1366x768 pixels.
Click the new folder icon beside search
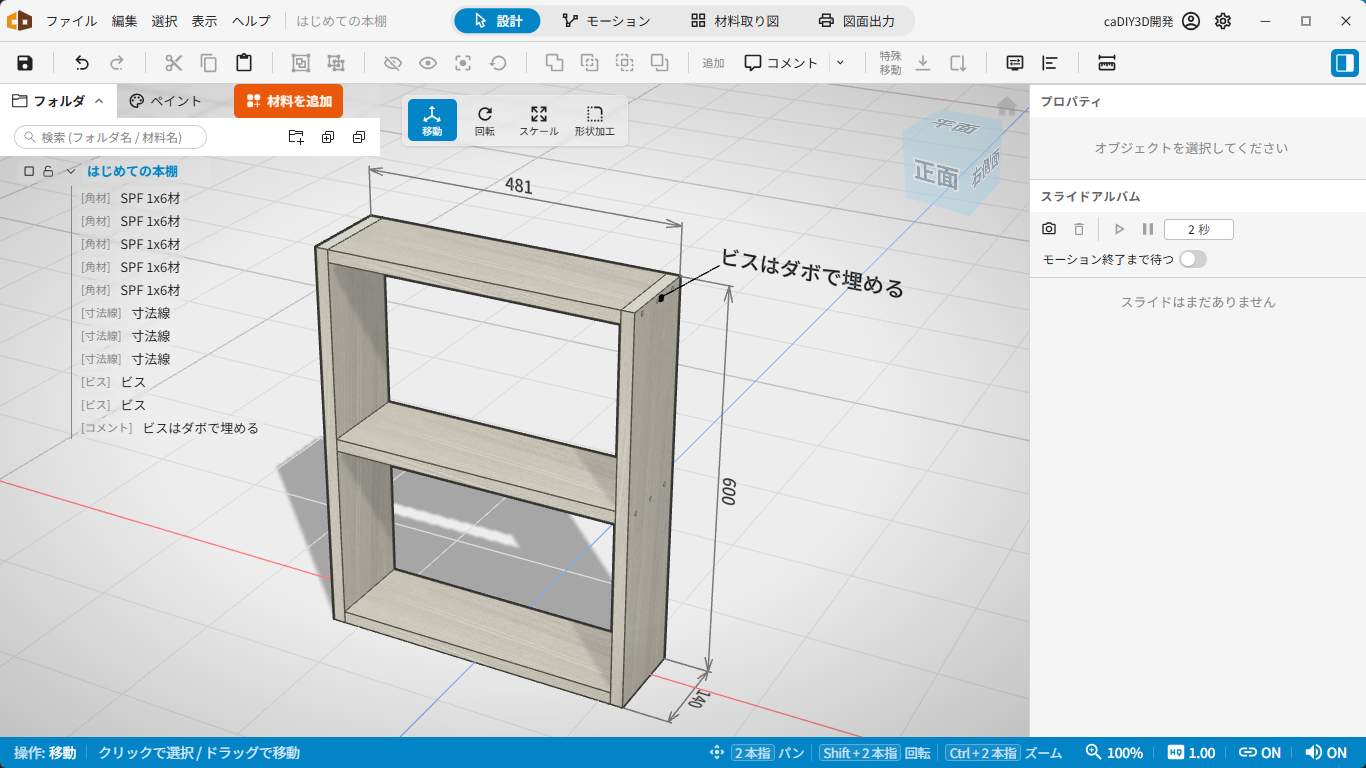296,137
